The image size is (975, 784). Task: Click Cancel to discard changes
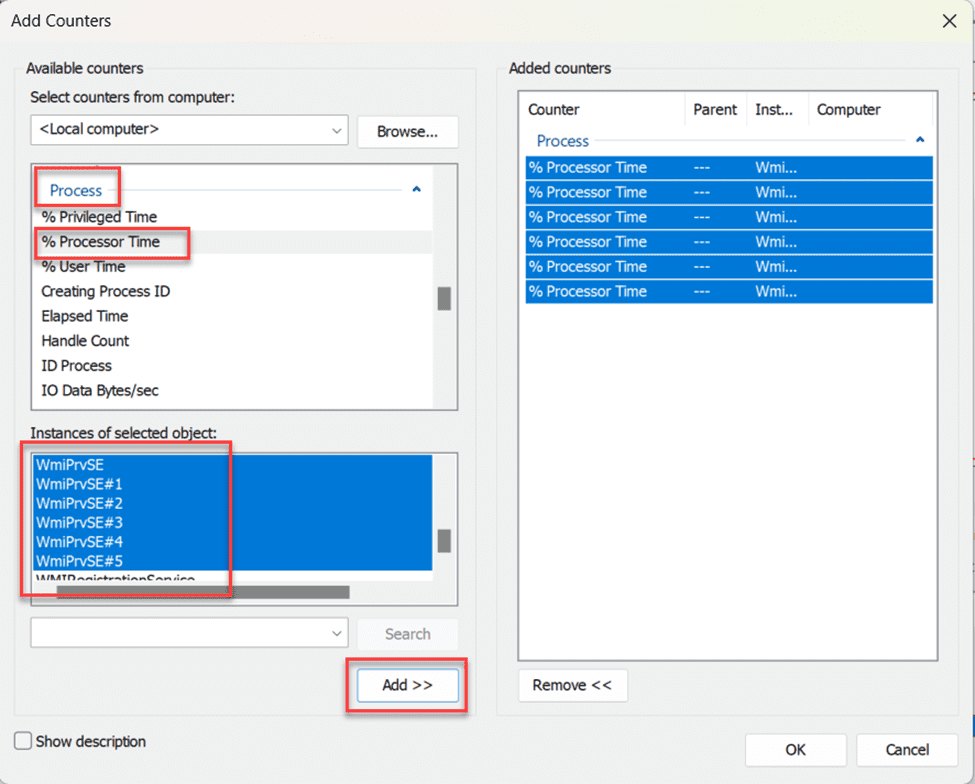click(x=907, y=749)
